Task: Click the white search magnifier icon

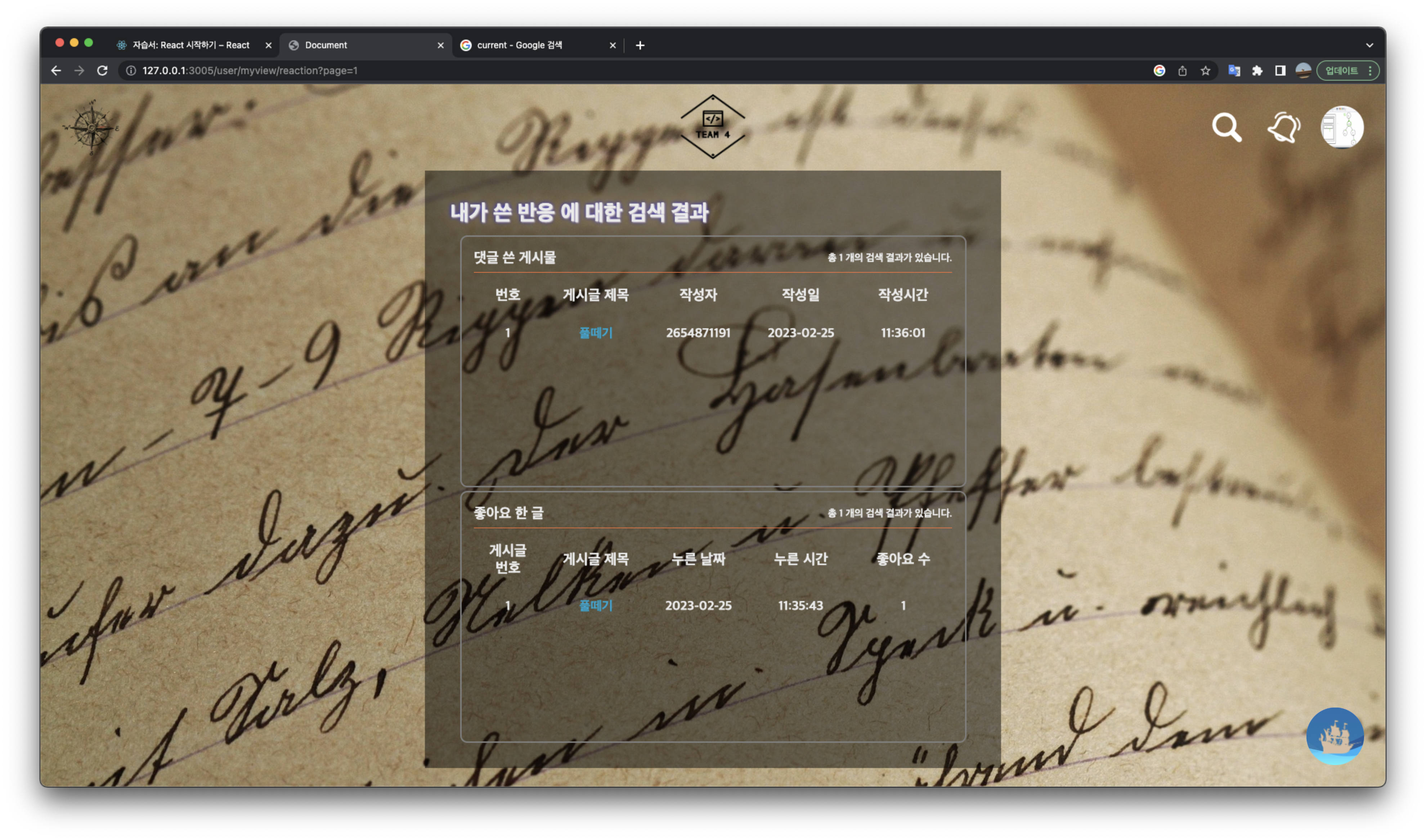Action: tap(1226, 128)
